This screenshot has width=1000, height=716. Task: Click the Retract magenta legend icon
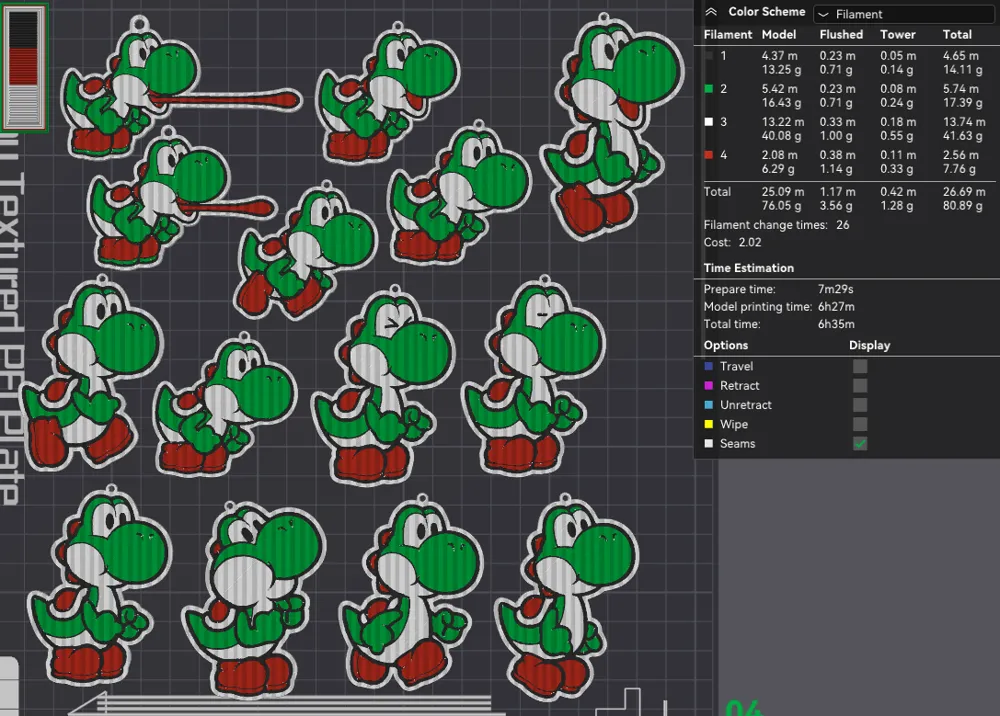[x=709, y=385]
